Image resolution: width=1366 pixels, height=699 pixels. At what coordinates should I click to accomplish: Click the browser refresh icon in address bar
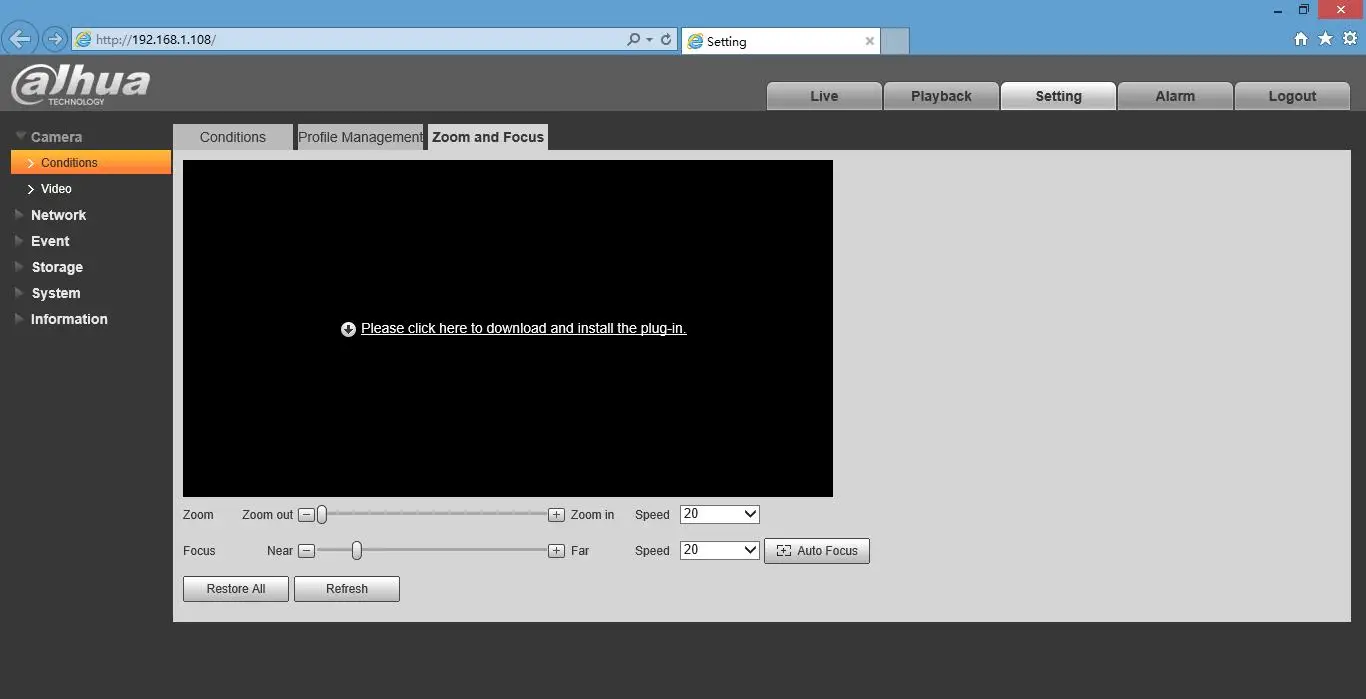(x=666, y=40)
